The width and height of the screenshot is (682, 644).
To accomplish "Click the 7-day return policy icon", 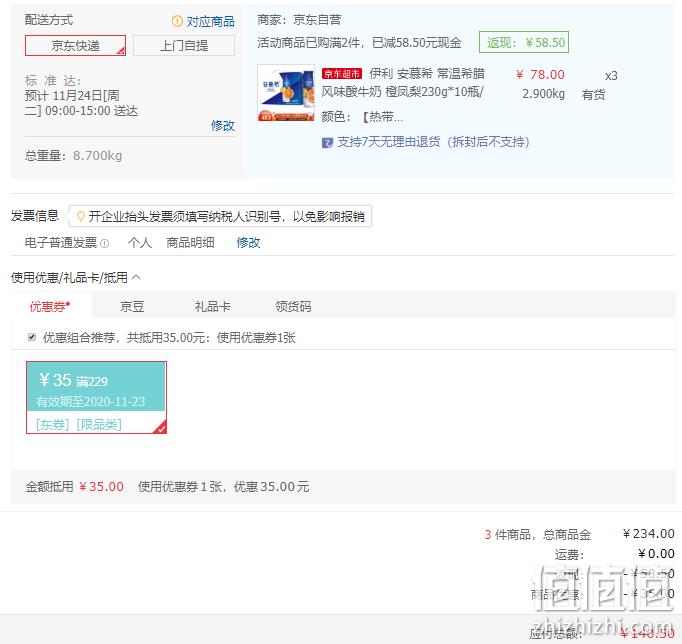I will [327, 143].
